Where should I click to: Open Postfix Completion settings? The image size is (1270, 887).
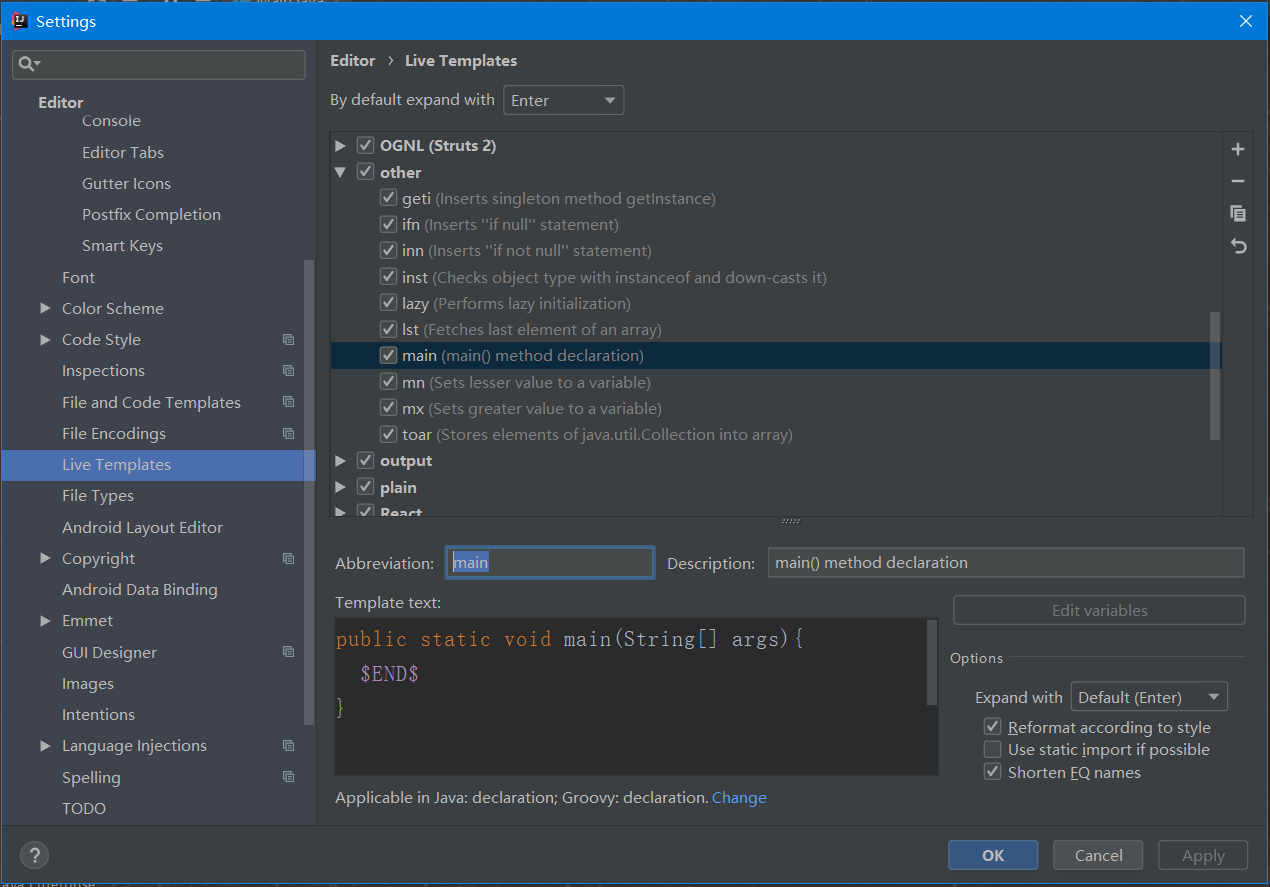point(151,214)
